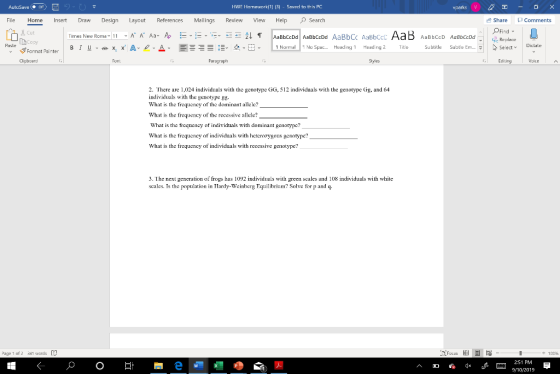Click the bullets list icon

click(x=183, y=35)
